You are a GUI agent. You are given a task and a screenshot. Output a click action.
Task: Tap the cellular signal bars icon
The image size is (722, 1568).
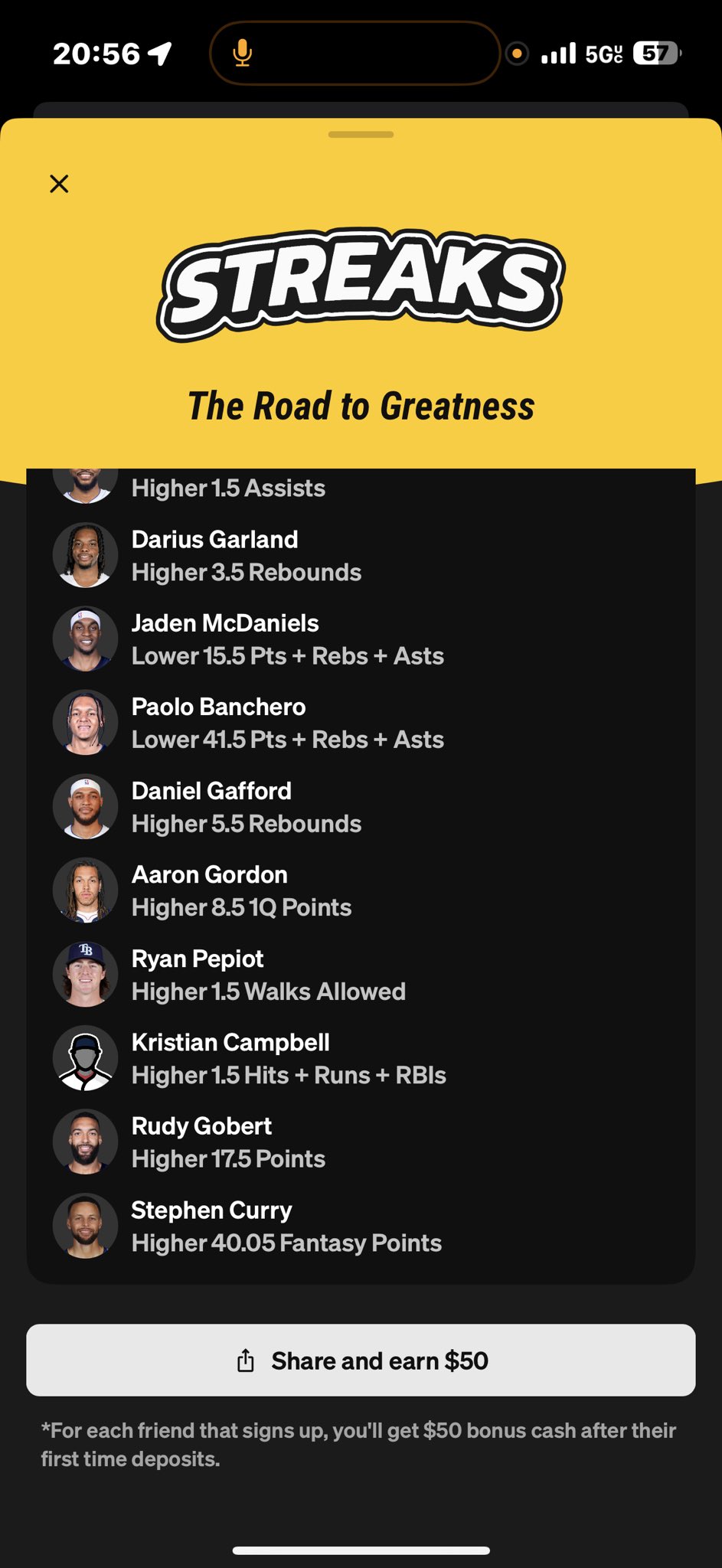pyautogui.click(x=559, y=54)
